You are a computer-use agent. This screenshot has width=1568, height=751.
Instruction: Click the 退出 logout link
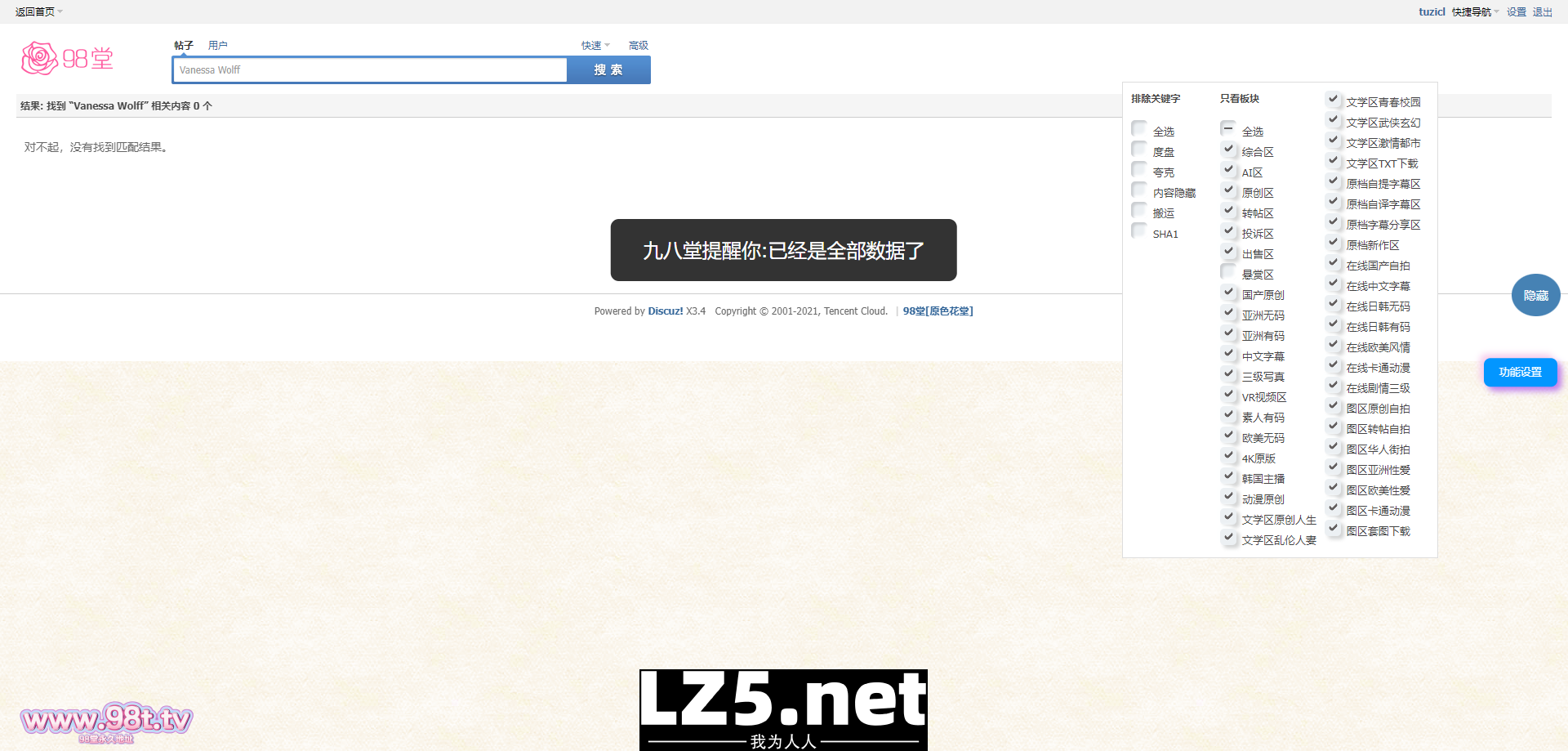click(1542, 12)
